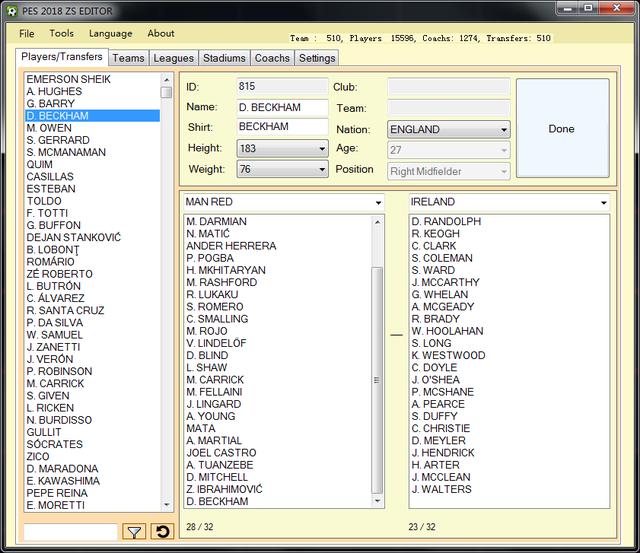Click the refresh/reset list icon

(161, 532)
